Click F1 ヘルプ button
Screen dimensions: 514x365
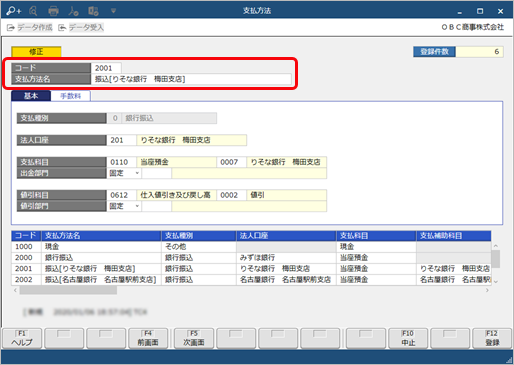click(x=22, y=338)
